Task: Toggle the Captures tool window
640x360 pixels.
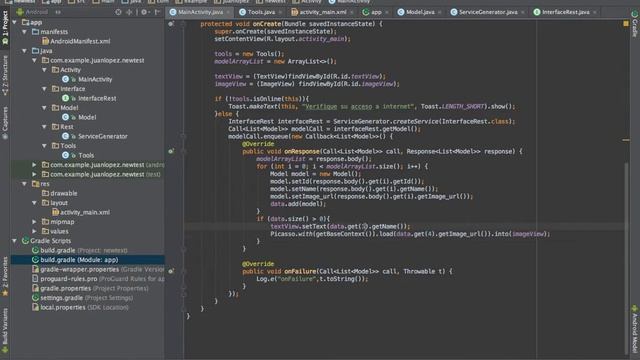Action: point(5,123)
